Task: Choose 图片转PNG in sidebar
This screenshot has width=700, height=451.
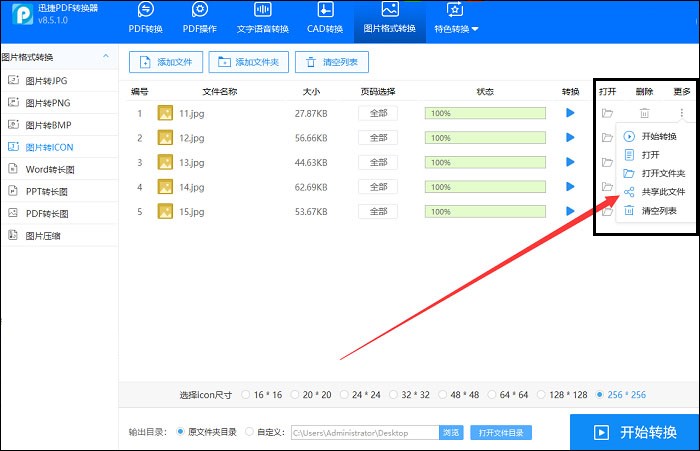Action: click(x=59, y=103)
